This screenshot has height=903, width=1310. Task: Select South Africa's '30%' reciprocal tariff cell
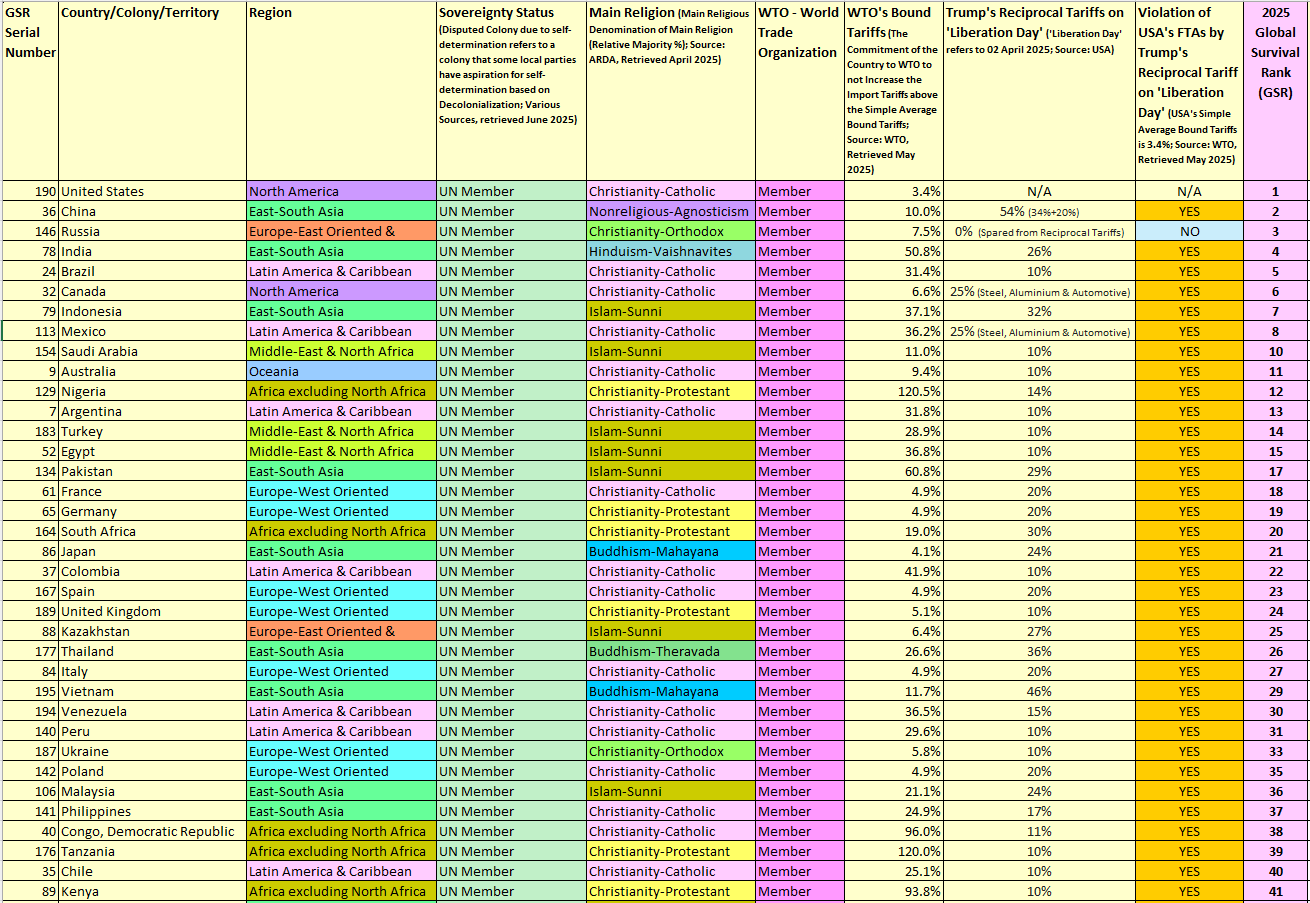(x=1039, y=531)
